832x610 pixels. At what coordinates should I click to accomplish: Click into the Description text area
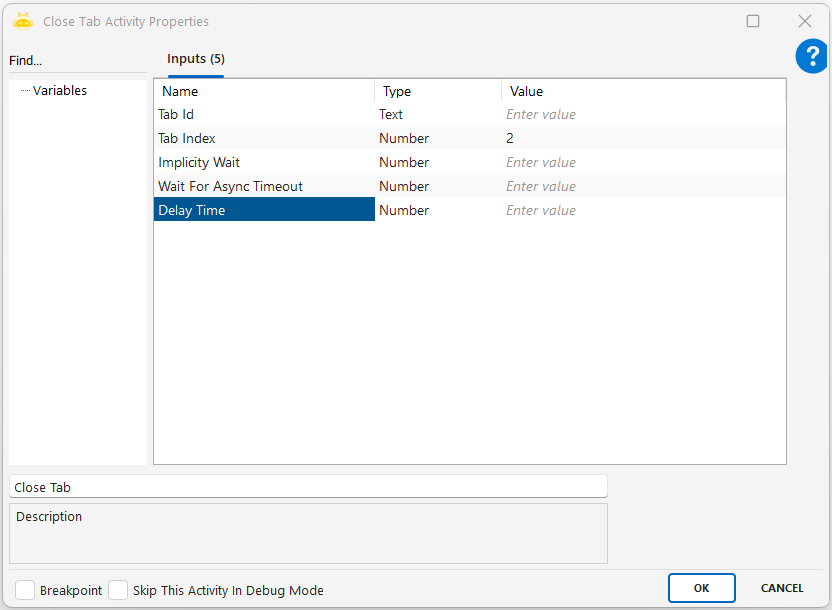pos(308,535)
